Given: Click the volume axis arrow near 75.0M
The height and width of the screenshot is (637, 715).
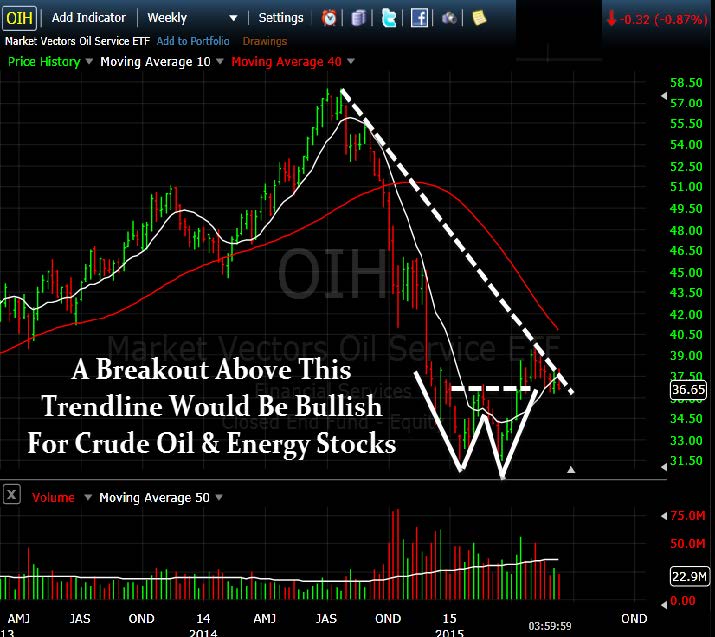Looking at the screenshot, I should click(x=664, y=516).
